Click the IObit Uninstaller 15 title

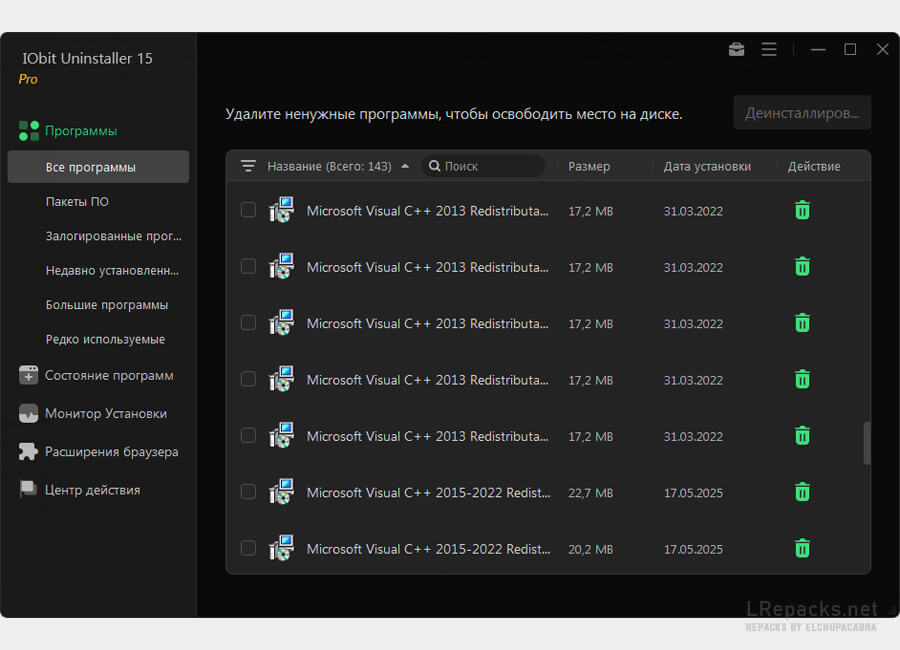87,59
